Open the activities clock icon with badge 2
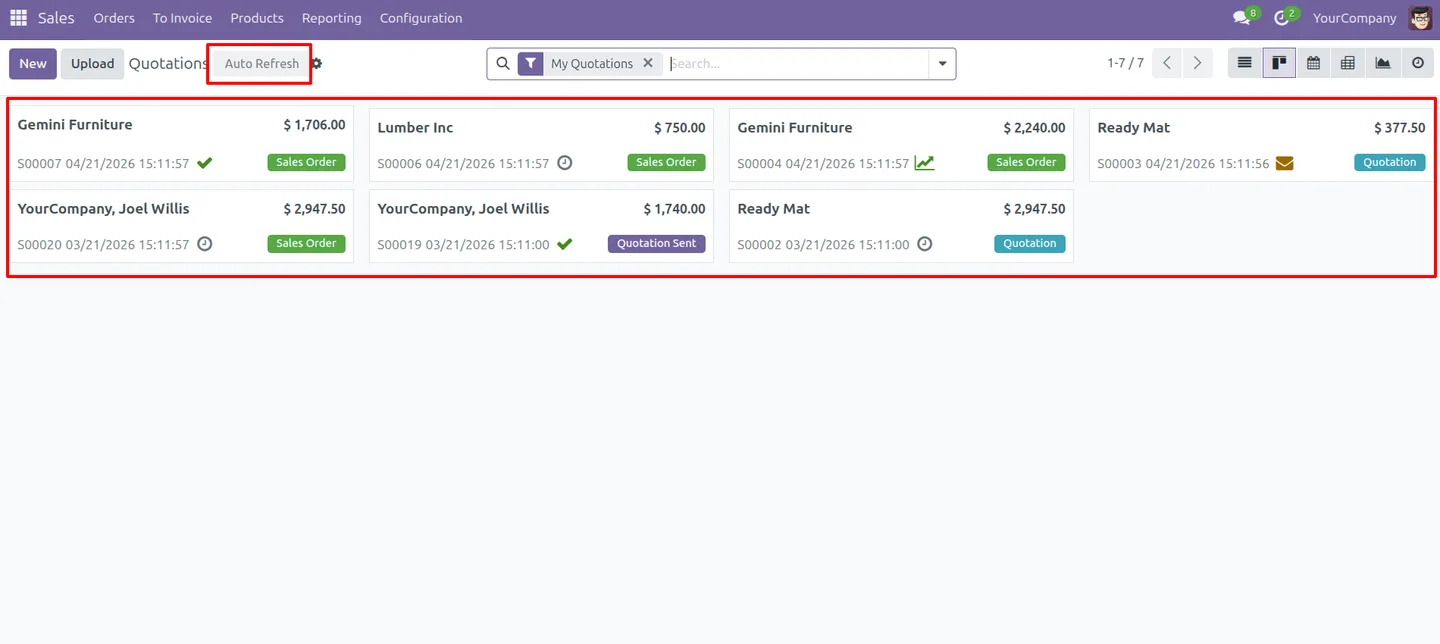Viewport: 1440px width, 644px height. pos(1282,18)
